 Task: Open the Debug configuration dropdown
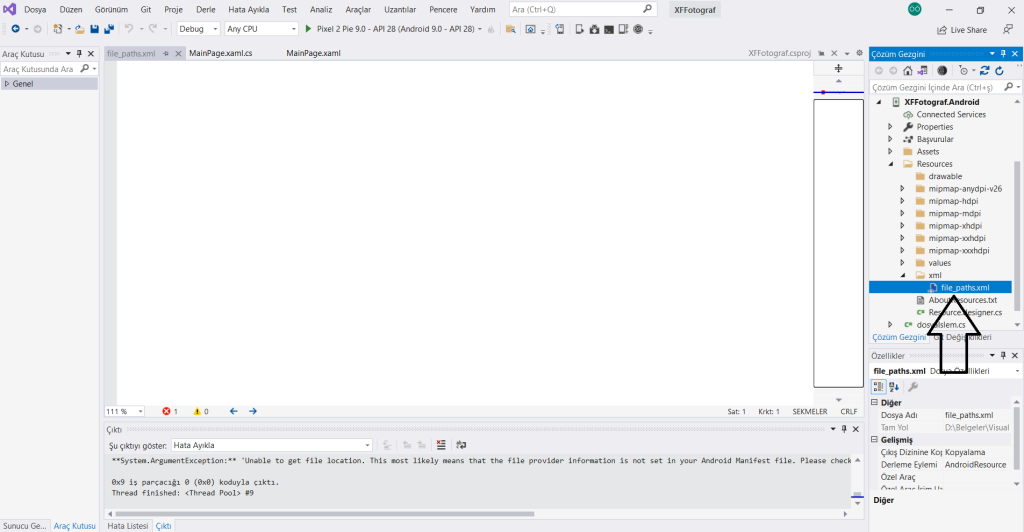tap(198, 29)
